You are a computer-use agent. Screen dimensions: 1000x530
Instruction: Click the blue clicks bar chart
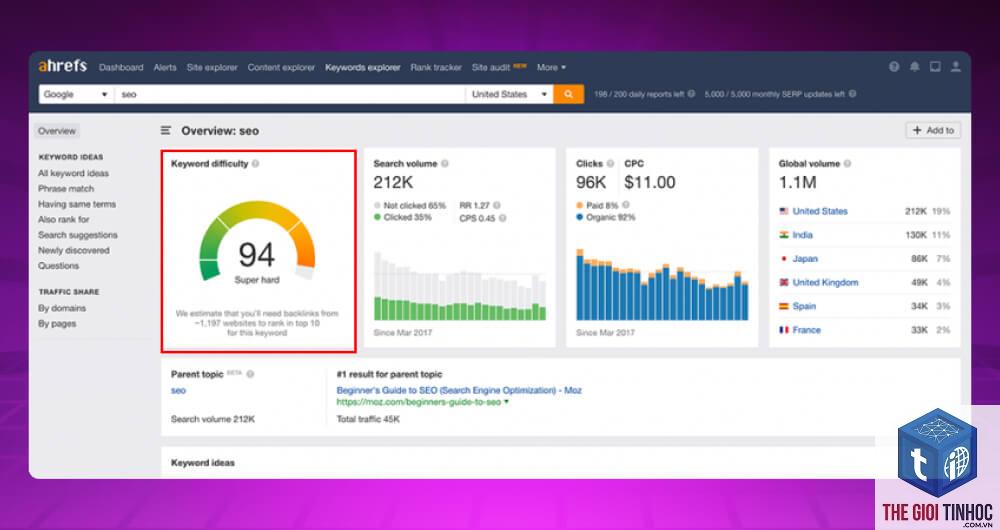(663, 284)
